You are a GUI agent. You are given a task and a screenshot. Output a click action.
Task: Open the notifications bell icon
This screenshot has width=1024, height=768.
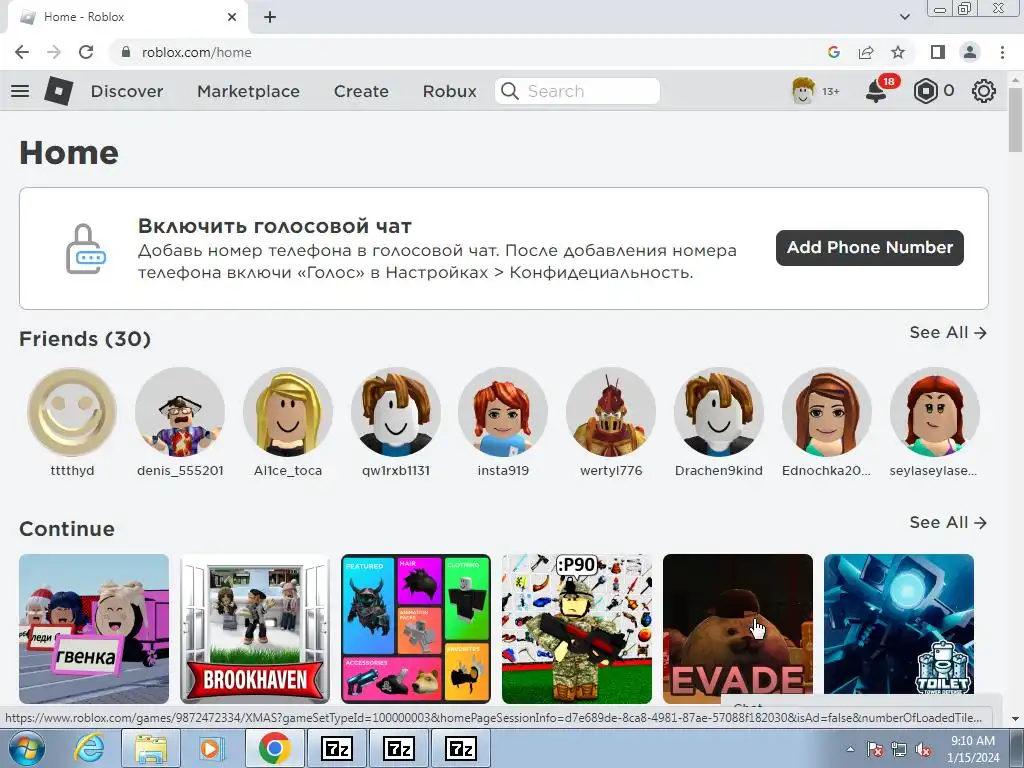click(876, 91)
